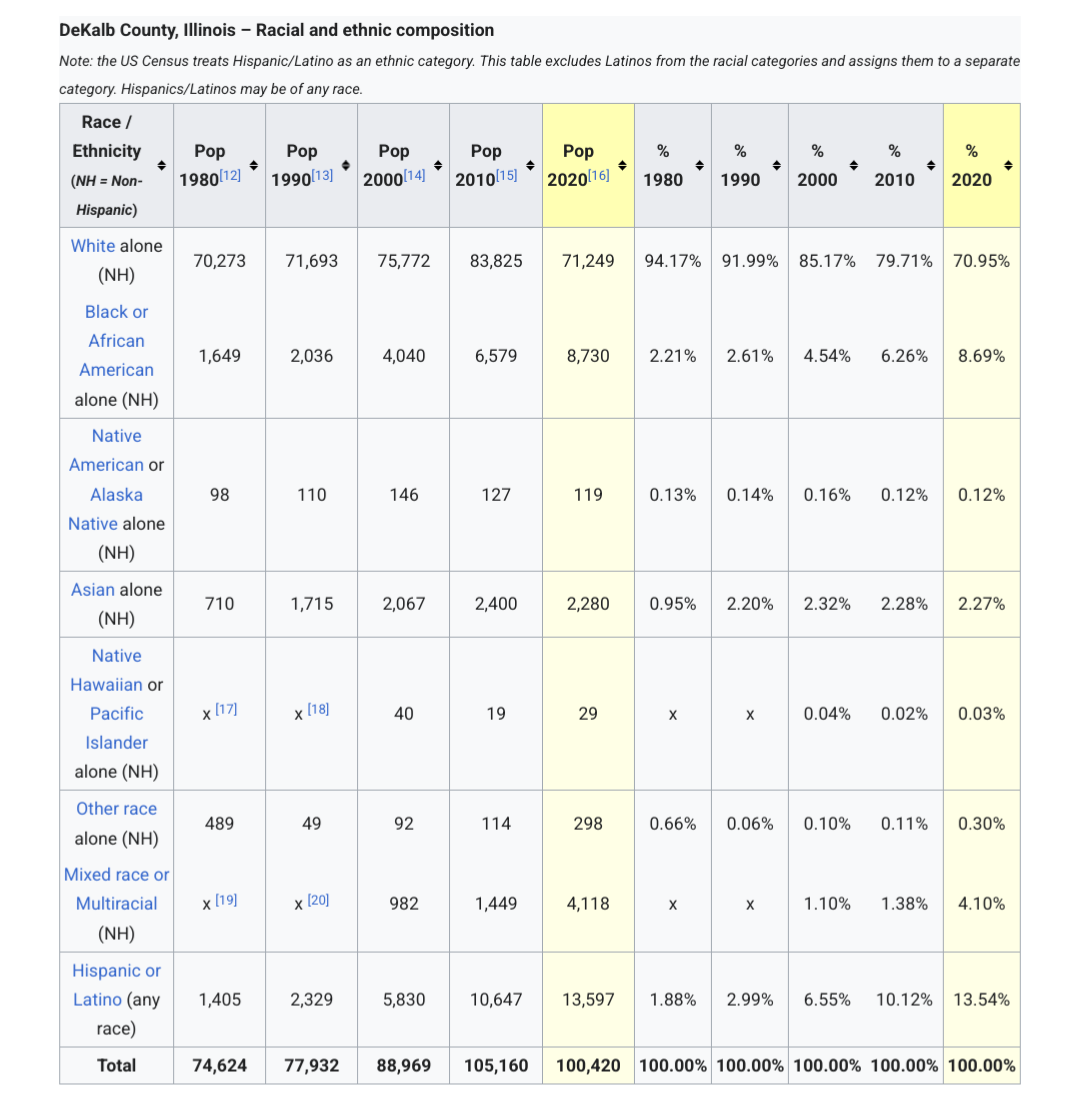Follow the Hispanic or Latino link
Image resolution: width=1080 pixels, height=1104 pixels.
(116, 984)
